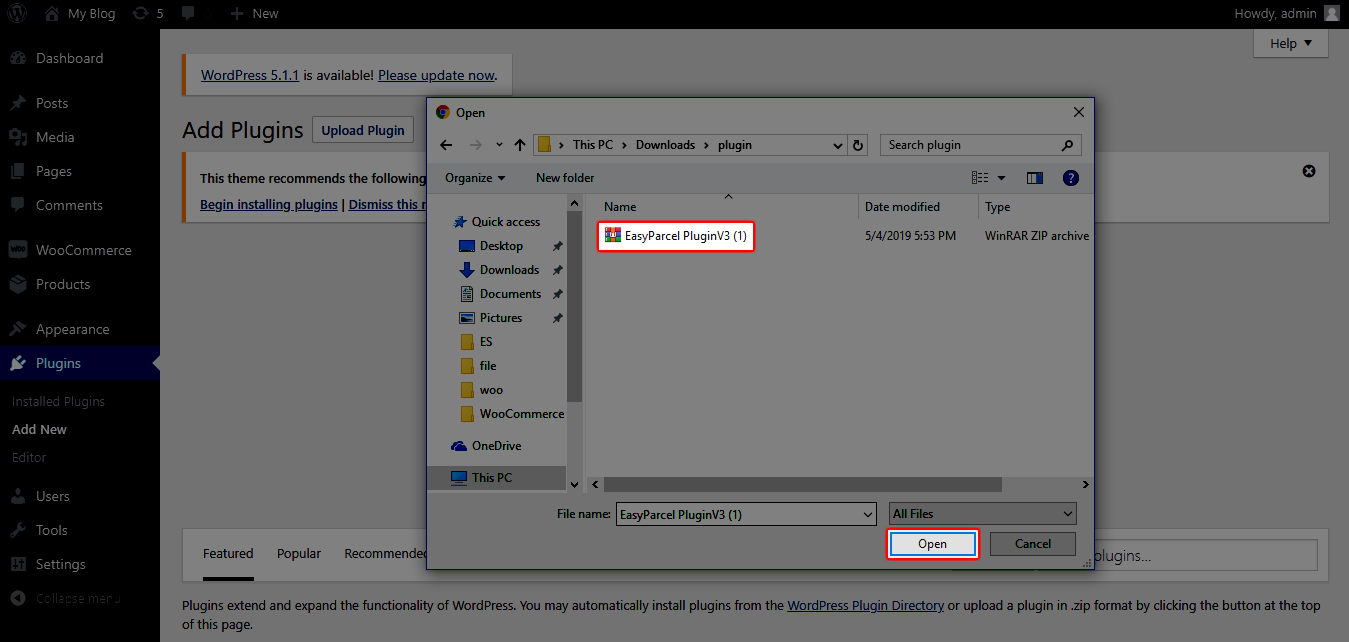Dismiss the theme notice with X icon

(x=1309, y=171)
